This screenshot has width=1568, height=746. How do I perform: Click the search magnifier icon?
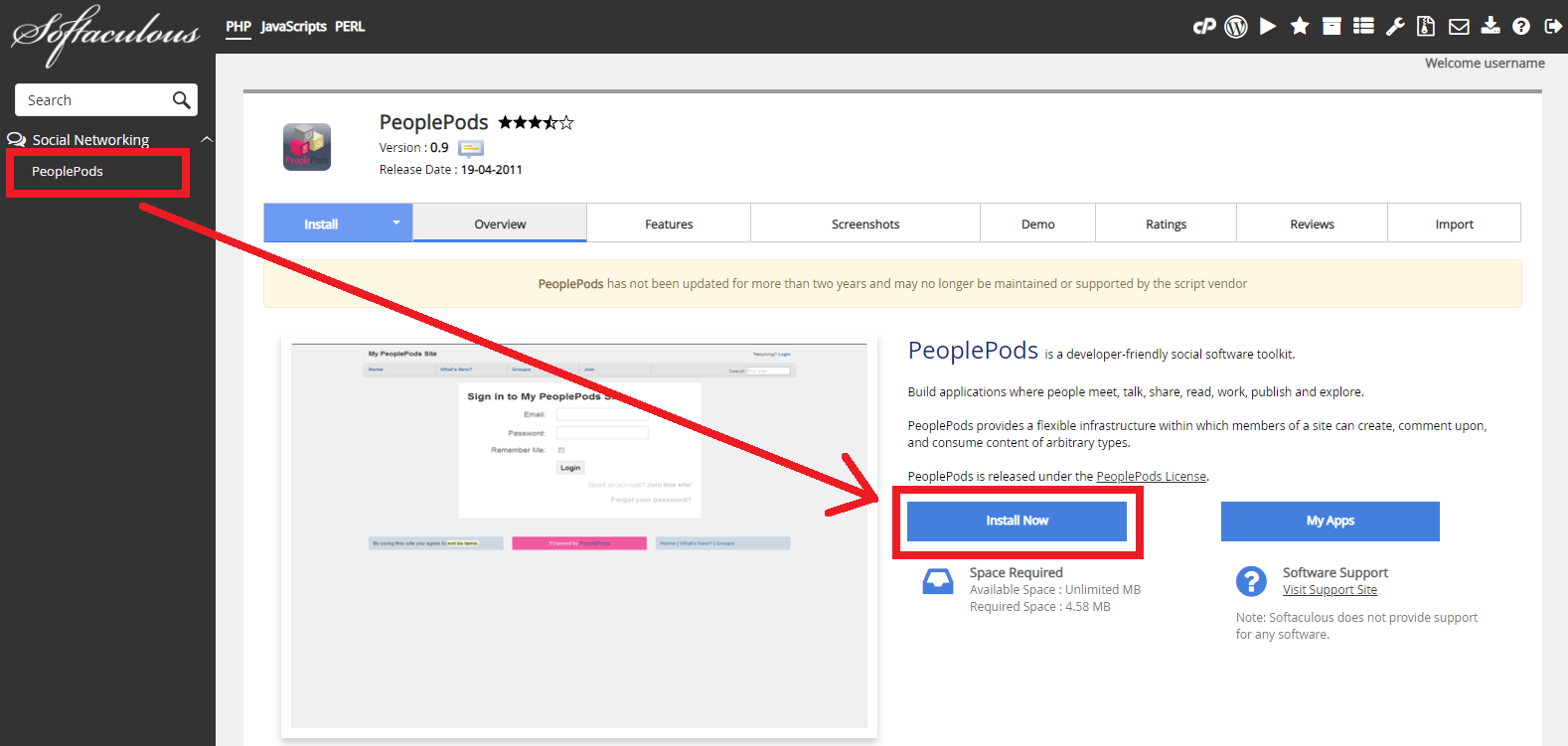(181, 100)
